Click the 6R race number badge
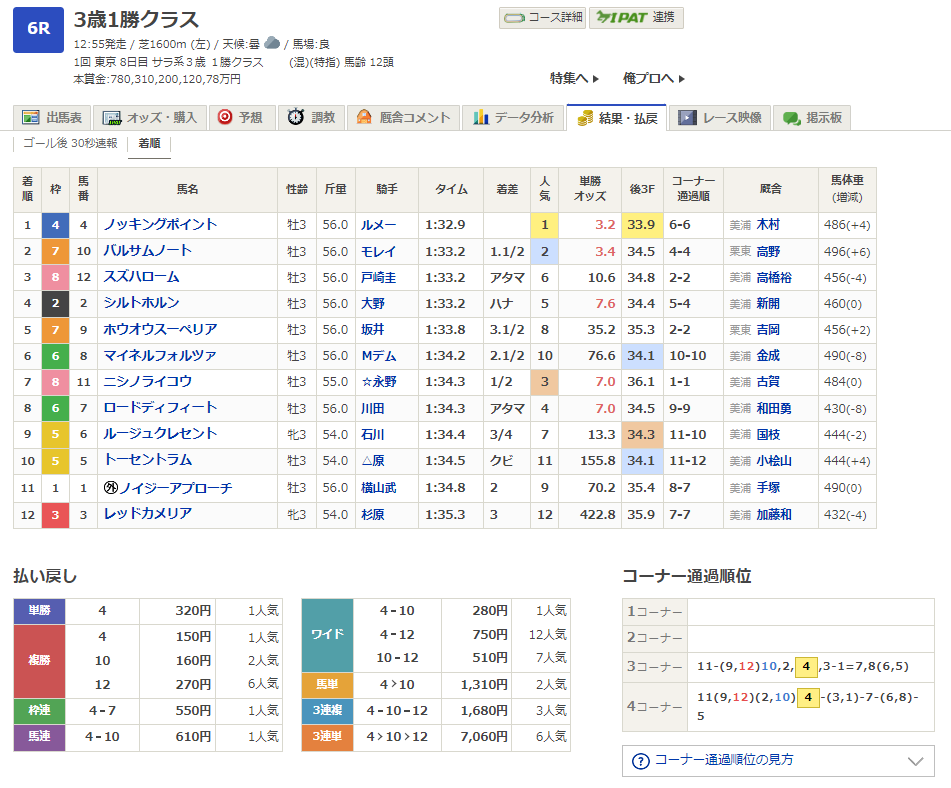Image resolution: width=951 pixels, height=788 pixels. (38, 30)
